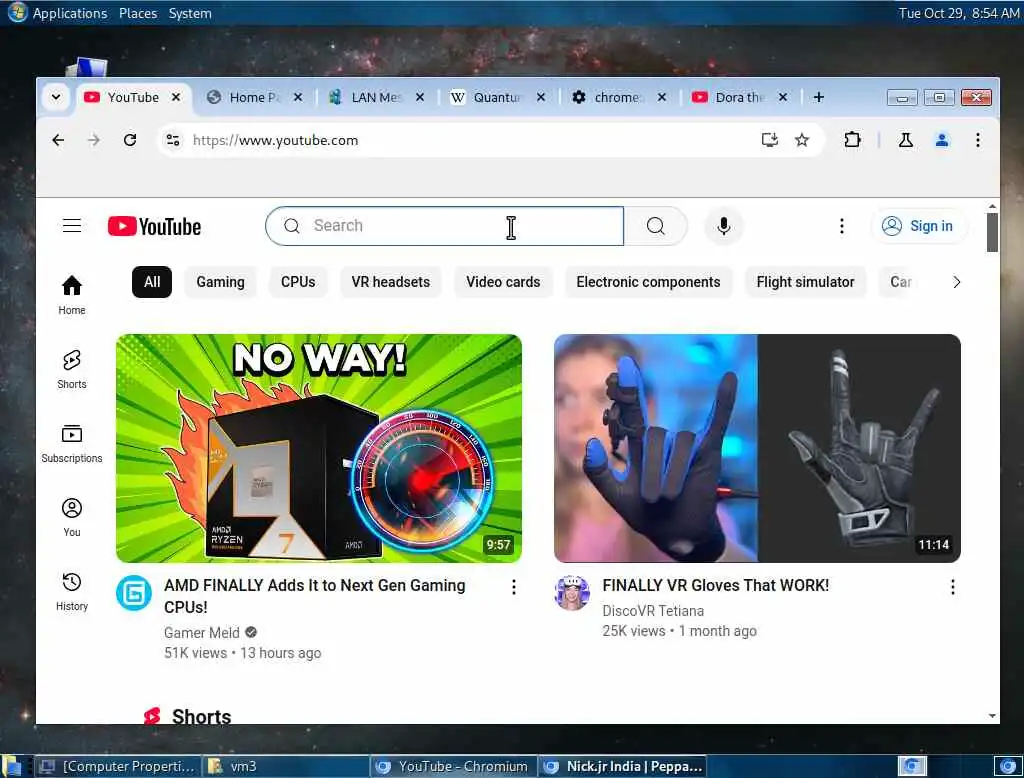
Task: Open Gamer Meld channel avatar
Action: point(134,593)
